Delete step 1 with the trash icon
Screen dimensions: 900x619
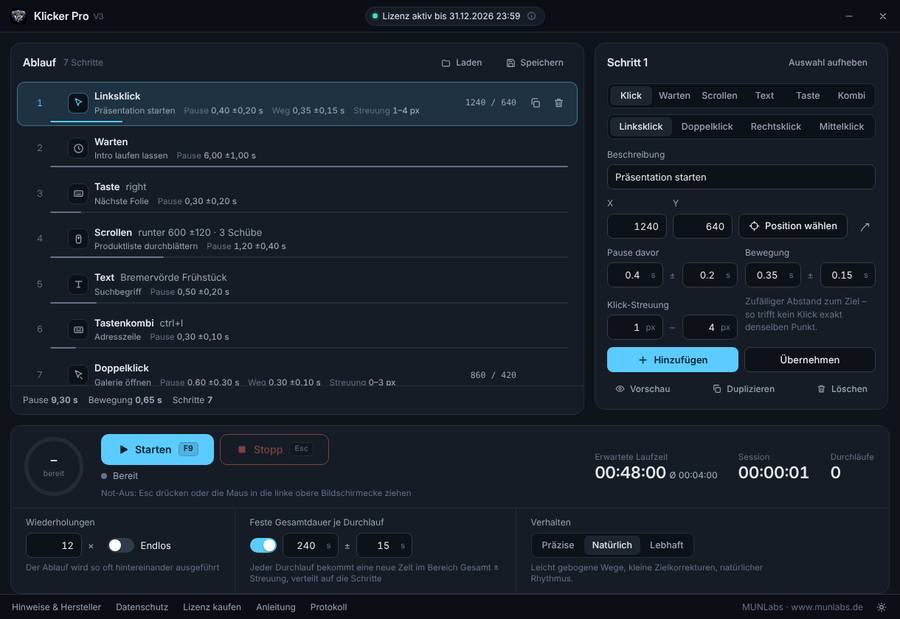pos(558,103)
